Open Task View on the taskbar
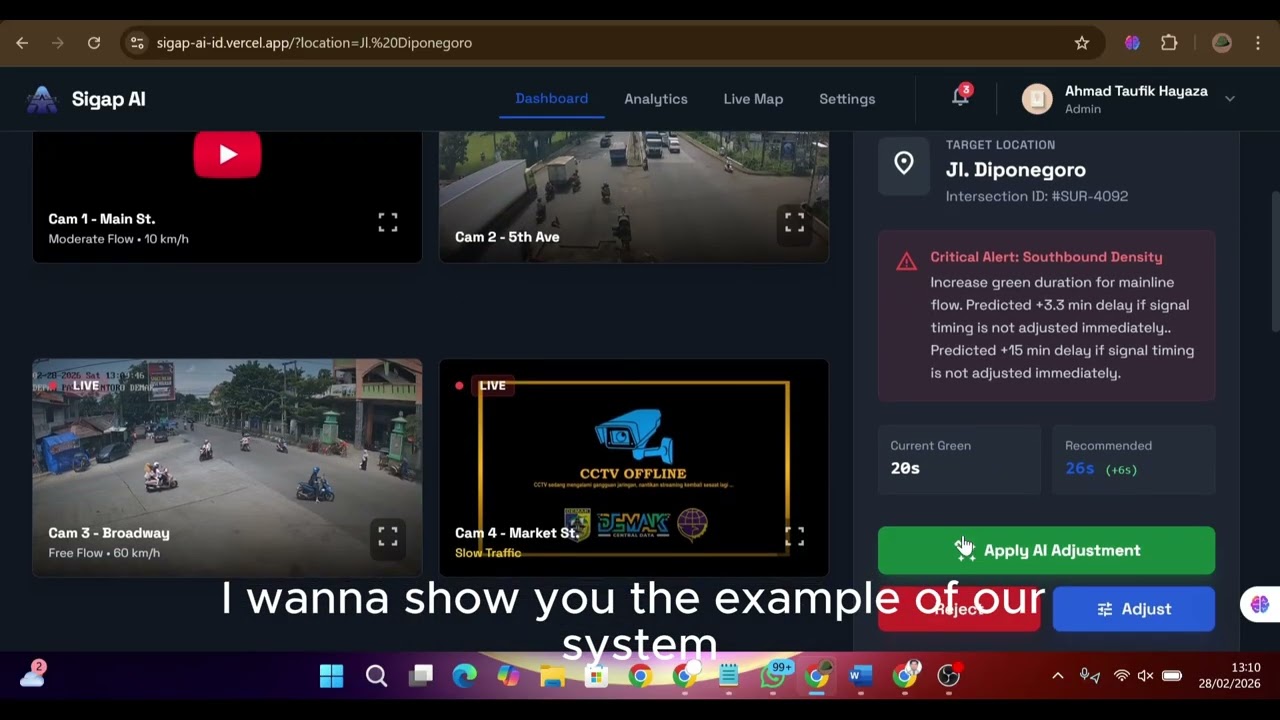The image size is (1280, 720). [420, 677]
